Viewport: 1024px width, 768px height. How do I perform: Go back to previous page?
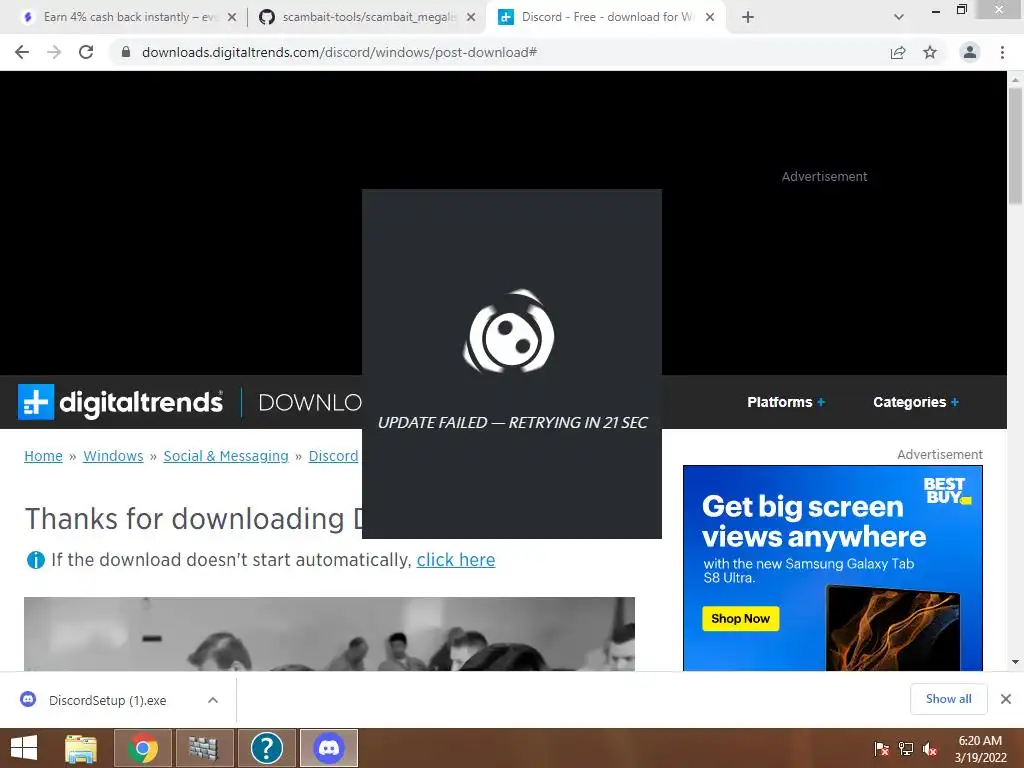point(22,52)
